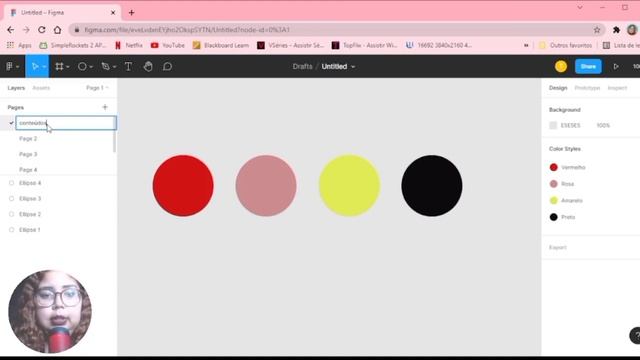Viewport: 640px width, 360px height.
Task: Open the Figma main menu icon
Action: click(x=9, y=67)
